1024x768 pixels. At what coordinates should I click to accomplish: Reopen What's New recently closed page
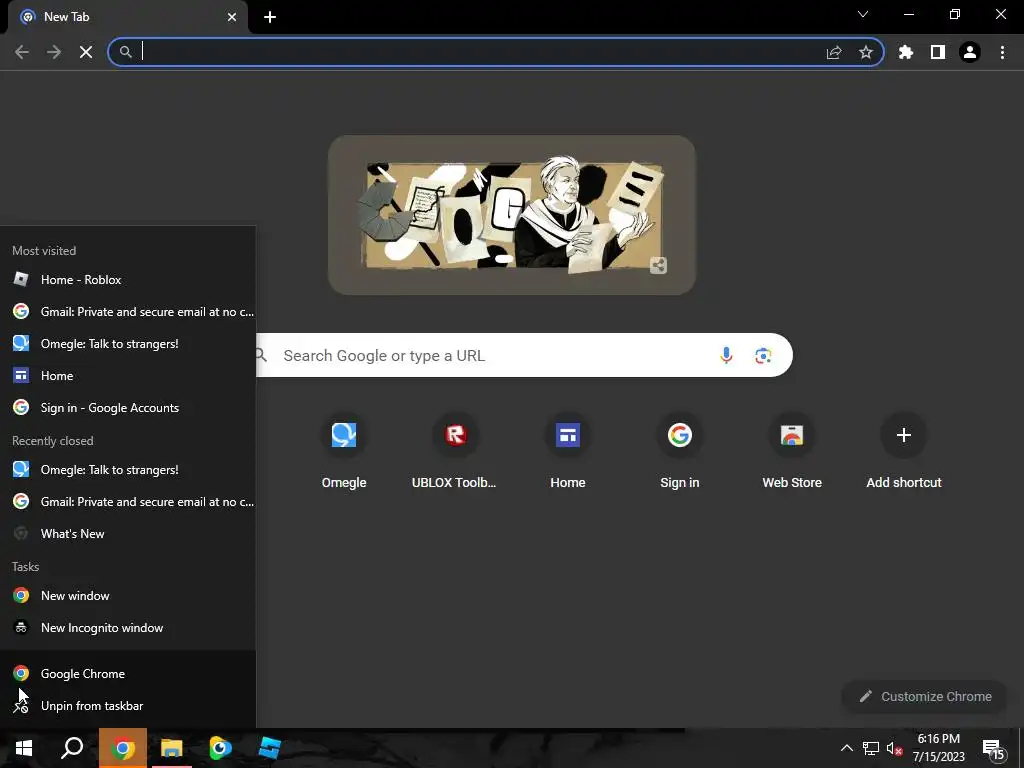(128, 534)
